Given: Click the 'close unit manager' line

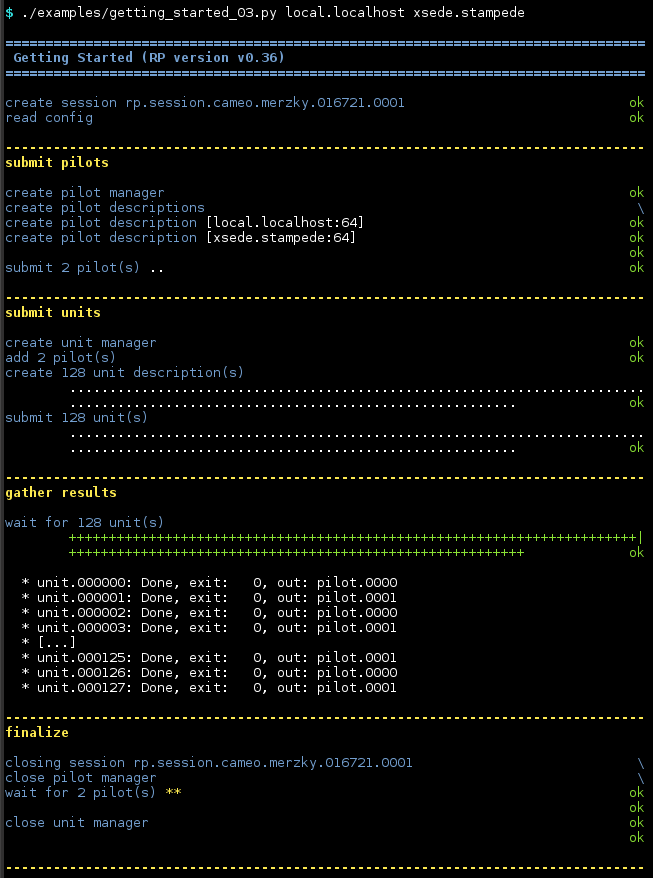Looking at the screenshot, I should pos(77,823).
